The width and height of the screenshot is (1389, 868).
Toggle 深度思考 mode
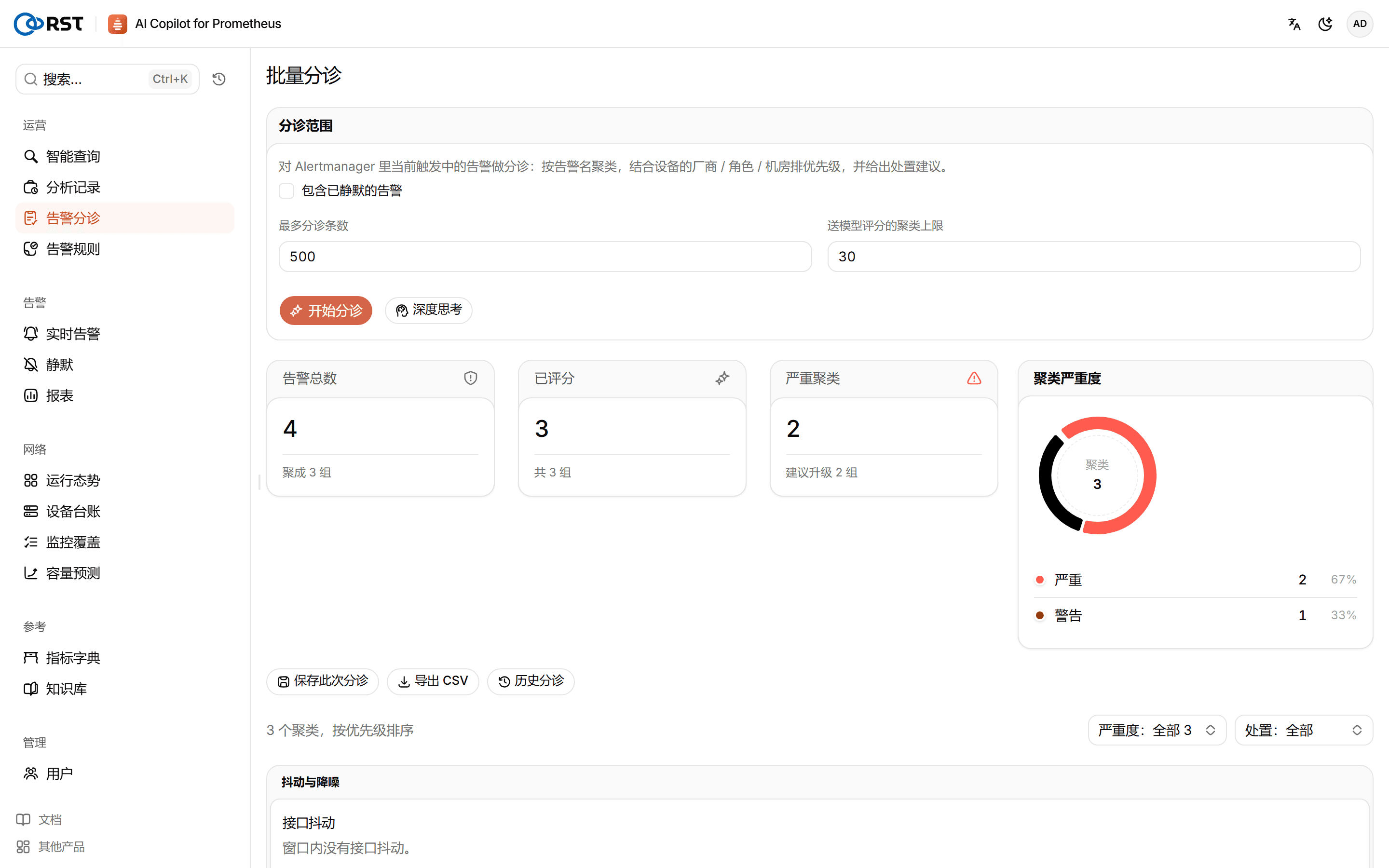[x=428, y=311]
